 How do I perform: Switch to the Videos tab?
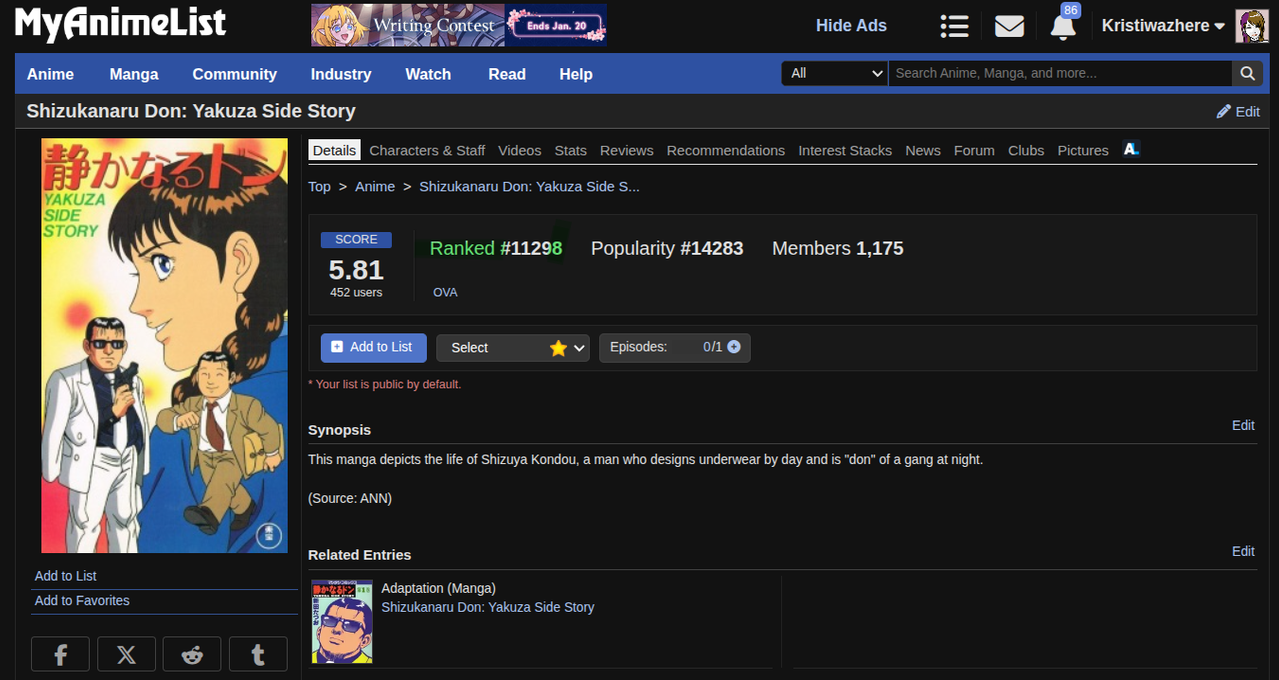tap(520, 150)
